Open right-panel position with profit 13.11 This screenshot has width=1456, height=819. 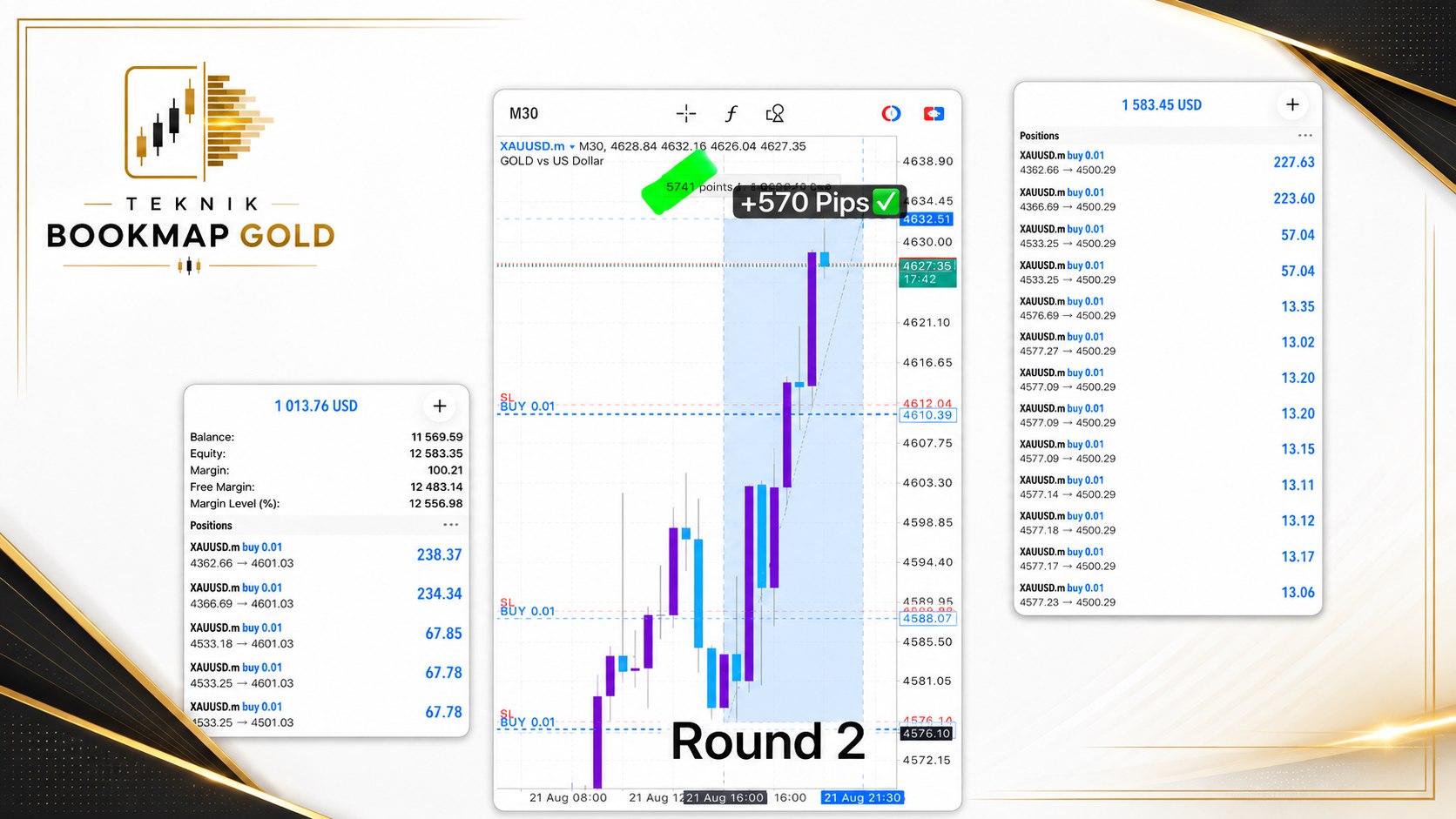[x=1167, y=487]
